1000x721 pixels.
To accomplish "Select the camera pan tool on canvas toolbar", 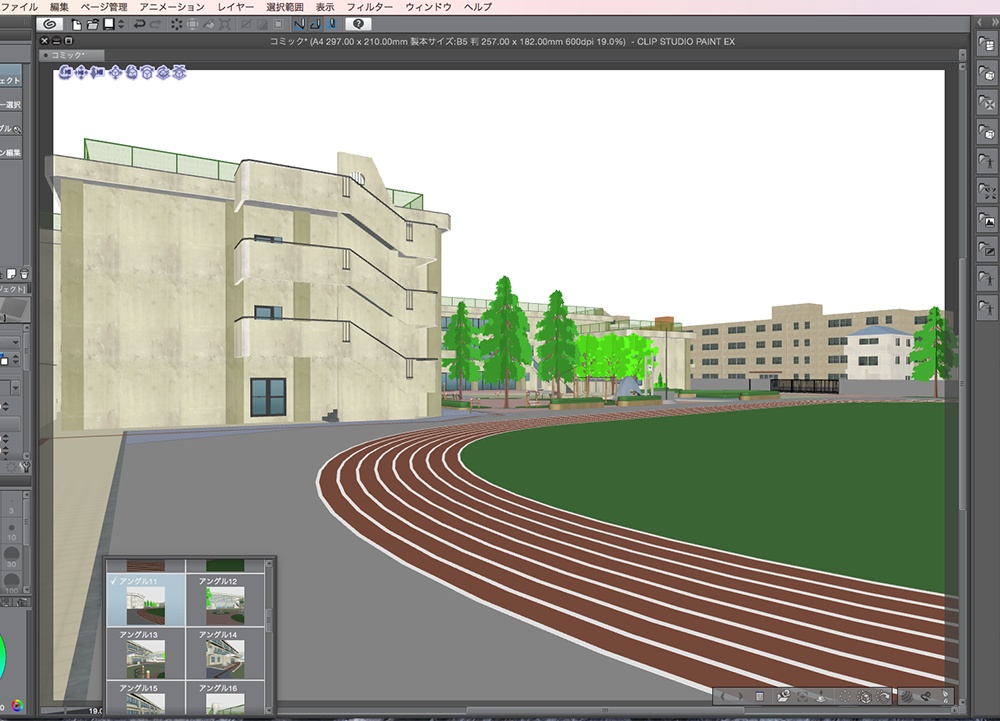I will coord(80,74).
